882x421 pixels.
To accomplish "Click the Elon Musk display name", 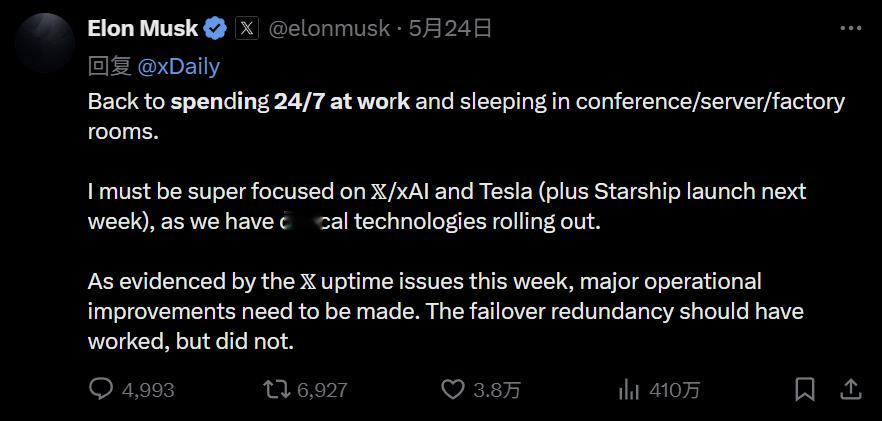I will tap(143, 28).
